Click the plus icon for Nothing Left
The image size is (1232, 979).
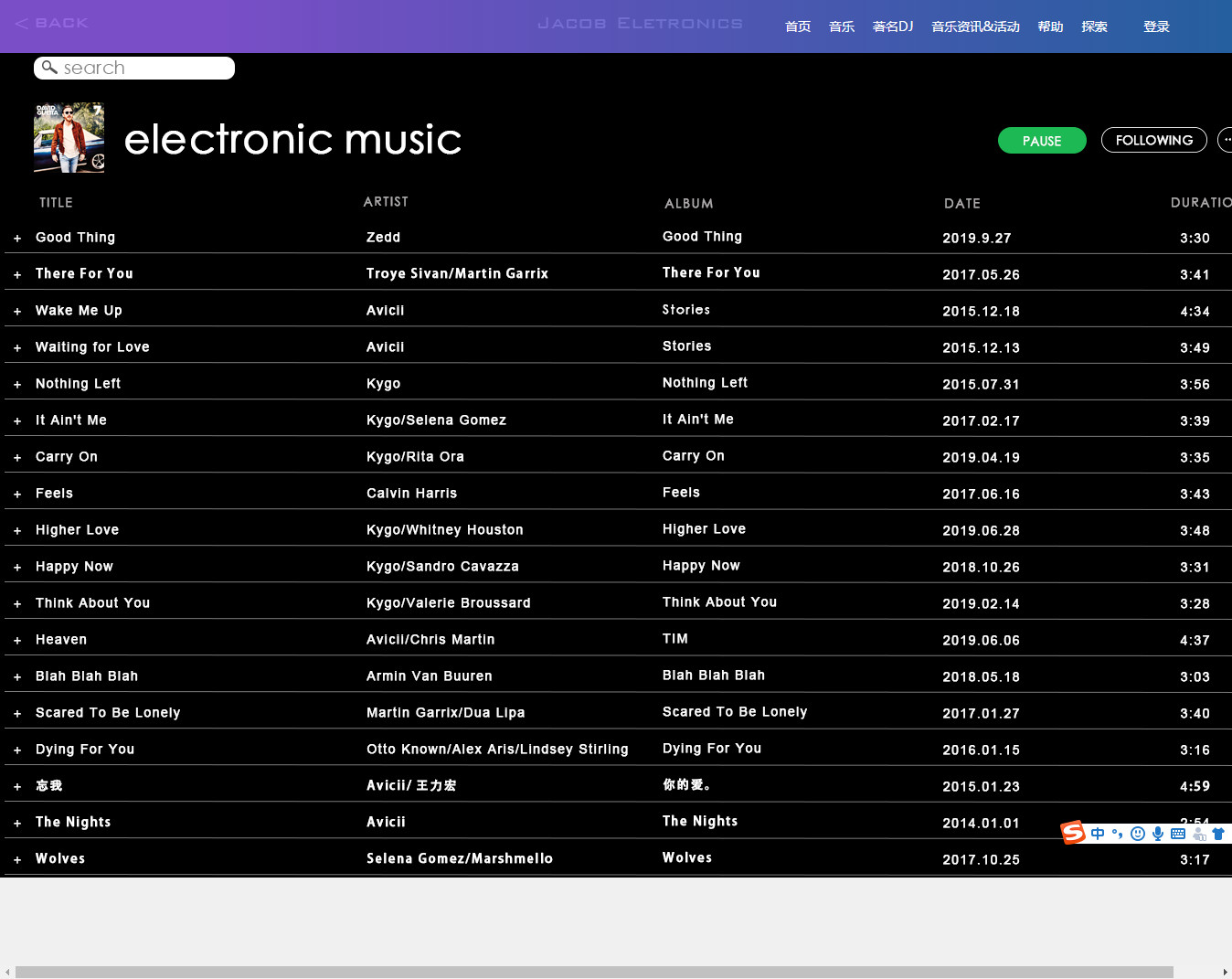(x=17, y=385)
